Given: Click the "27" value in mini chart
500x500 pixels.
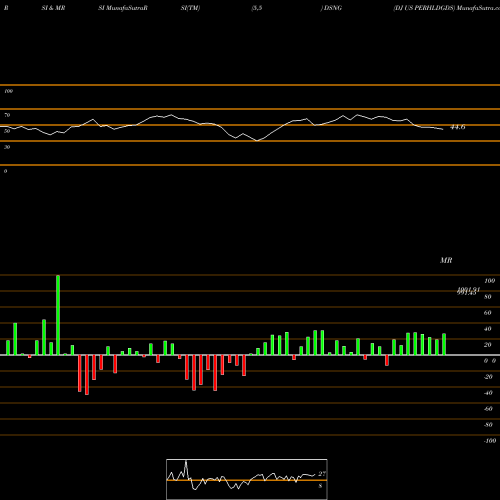Looking at the screenshot, I should point(322,474).
